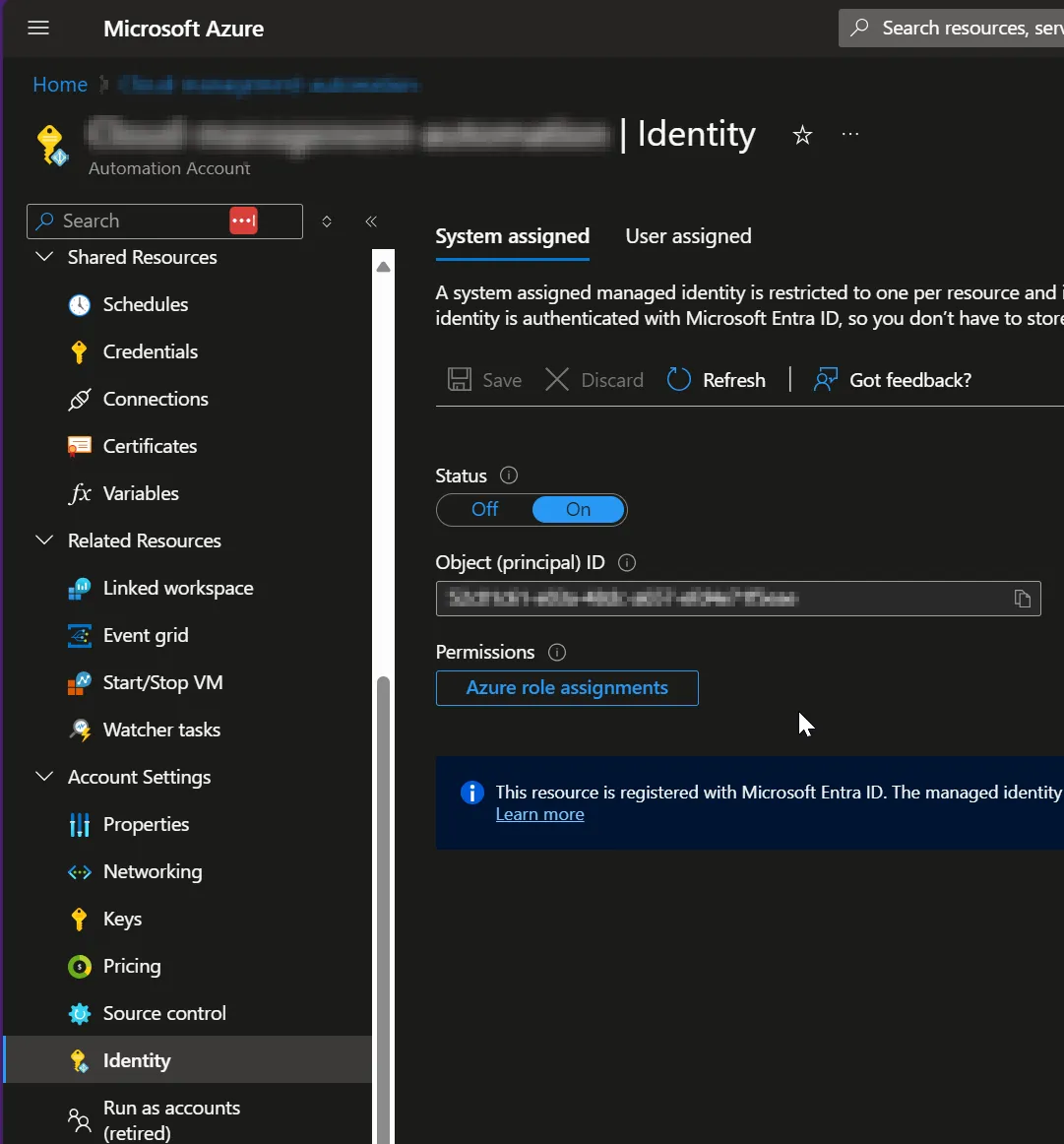1064x1144 pixels.
Task: Click the Properties sliders icon
Action: tap(80, 824)
